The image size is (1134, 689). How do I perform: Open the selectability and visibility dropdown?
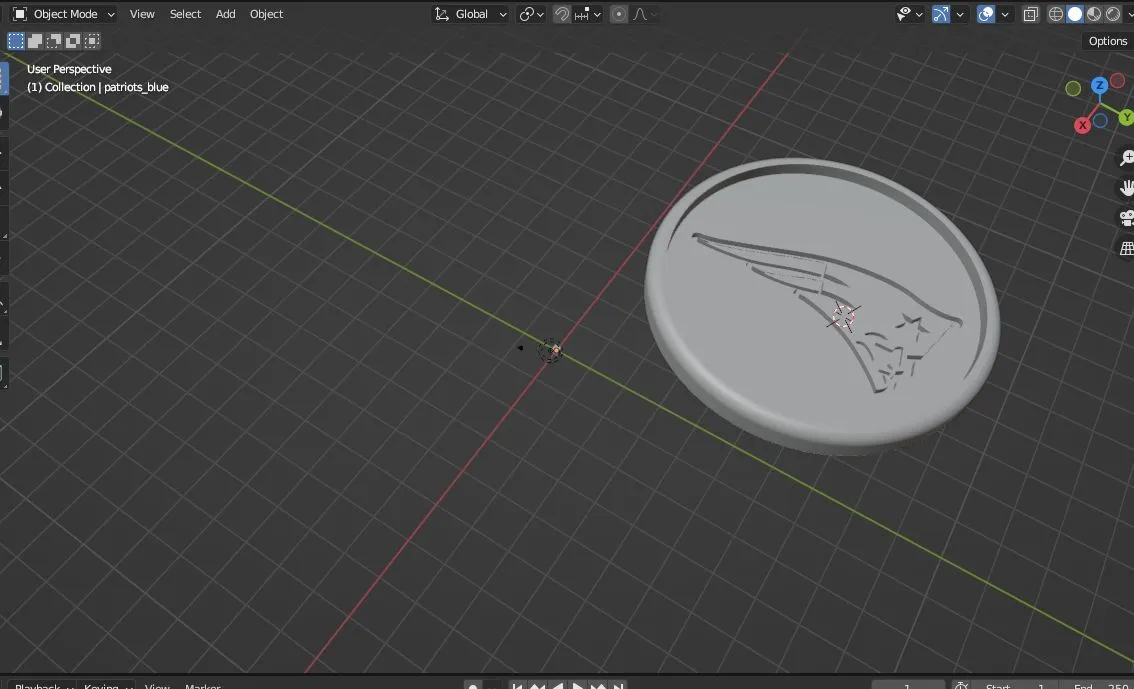pyautogui.click(x=909, y=14)
